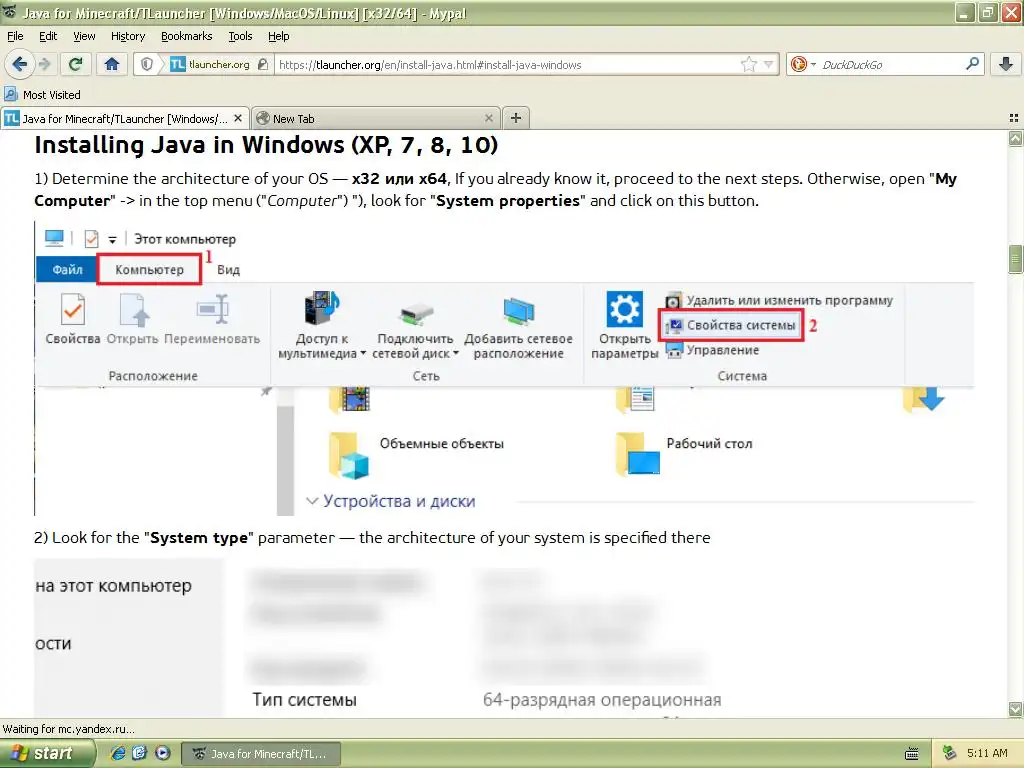Close the Java for Minecraft tab
Image resolution: width=1024 pixels, height=768 pixels.
(x=238, y=118)
